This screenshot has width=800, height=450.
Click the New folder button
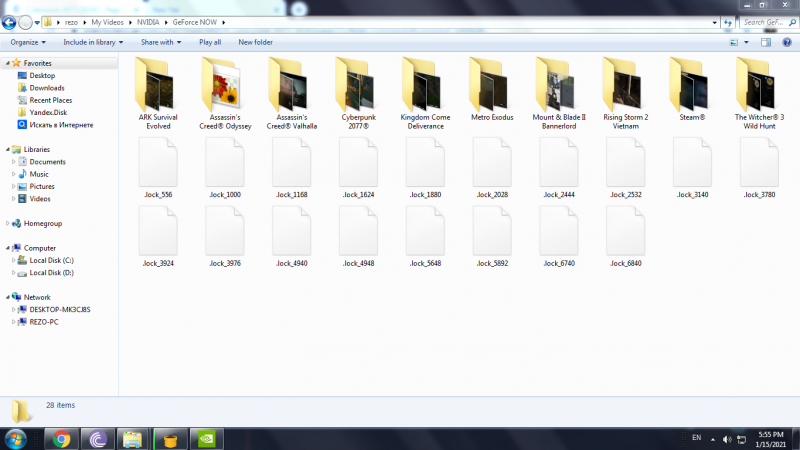[x=255, y=42]
